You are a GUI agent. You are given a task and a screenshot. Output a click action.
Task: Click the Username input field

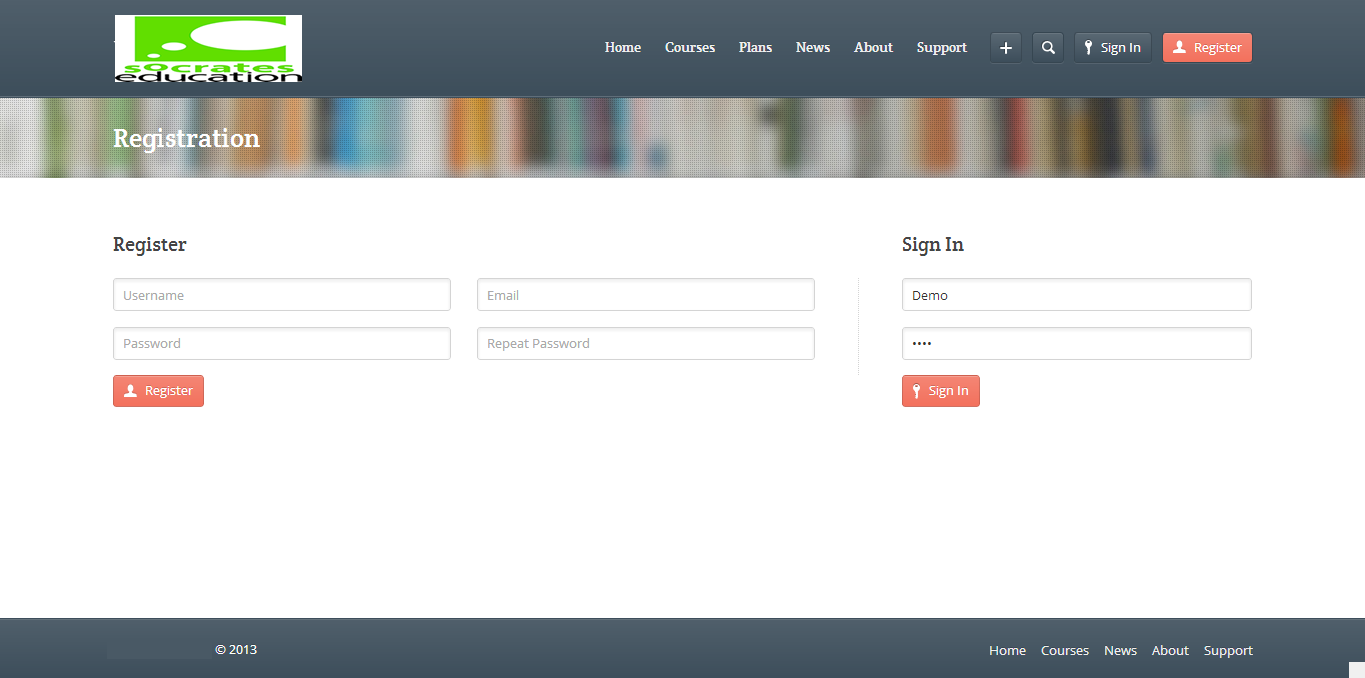pos(281,294)
